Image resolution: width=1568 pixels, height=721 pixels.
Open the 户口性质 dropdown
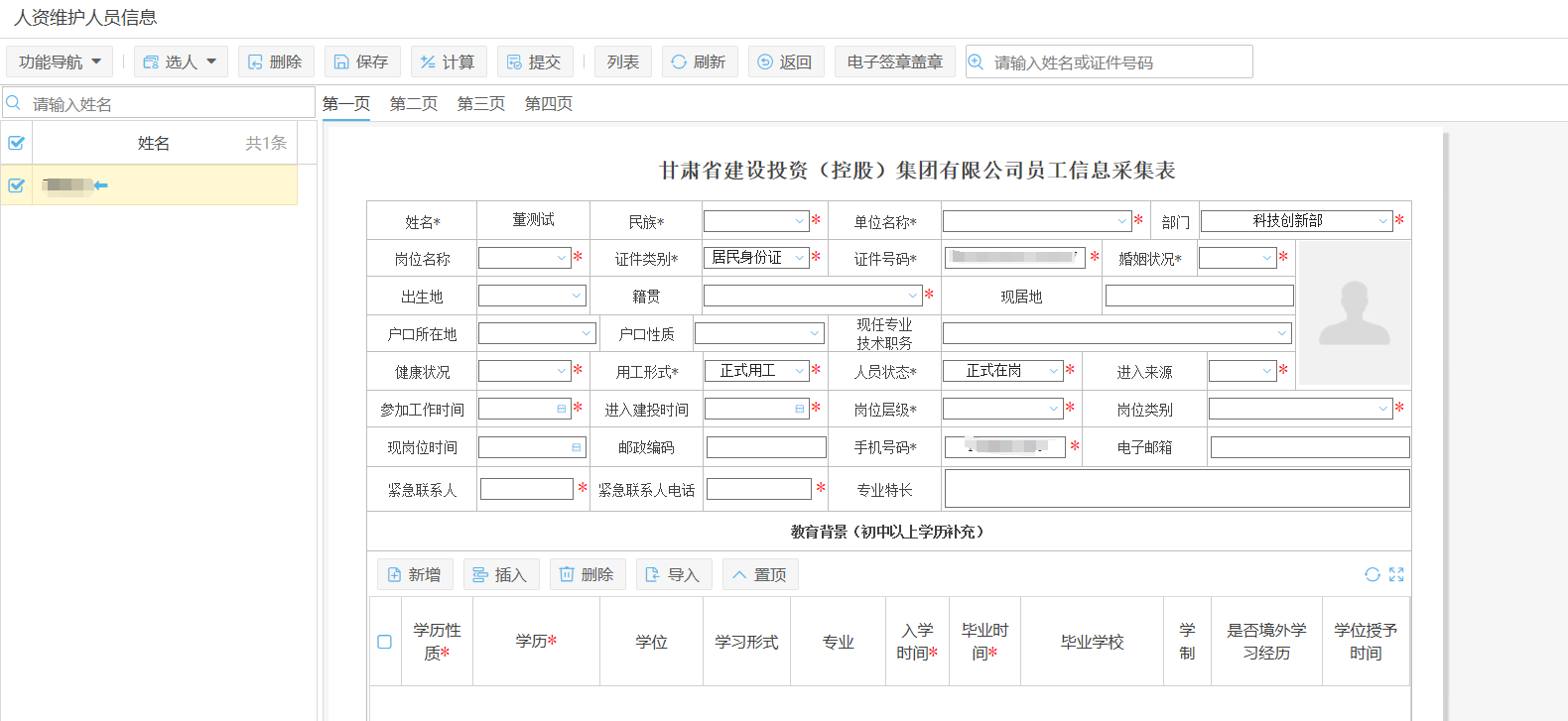coord(759,333)
